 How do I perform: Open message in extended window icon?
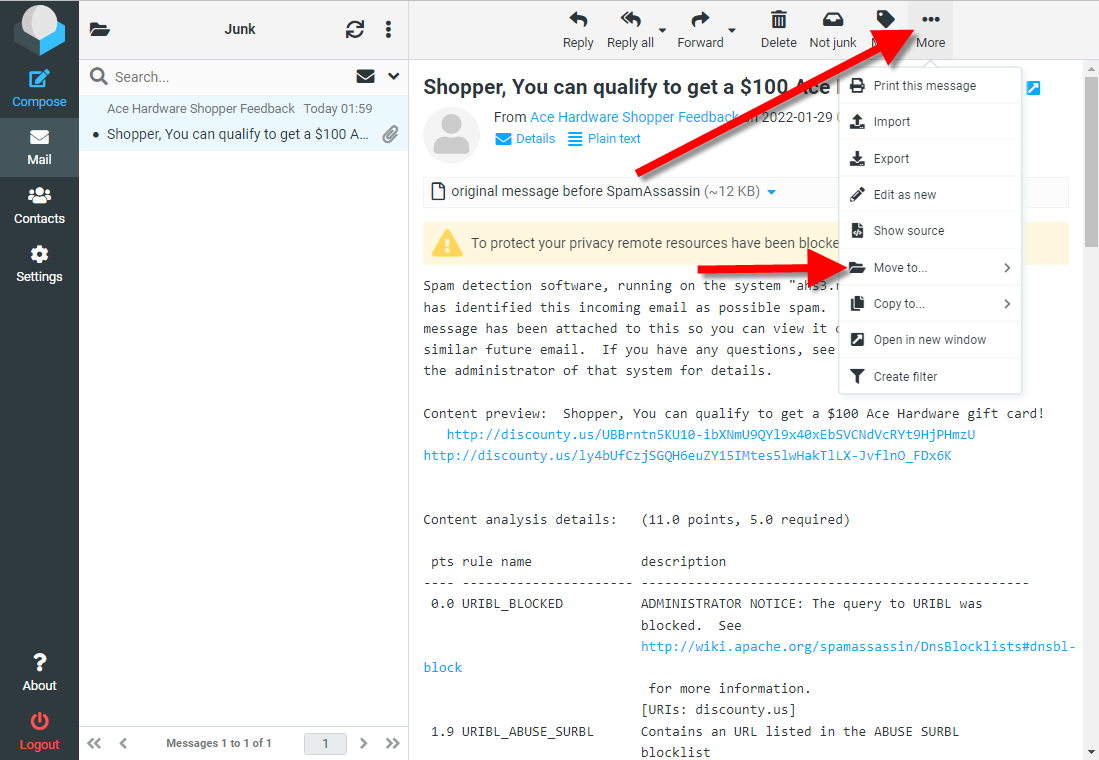click(x=1033, y=88)
